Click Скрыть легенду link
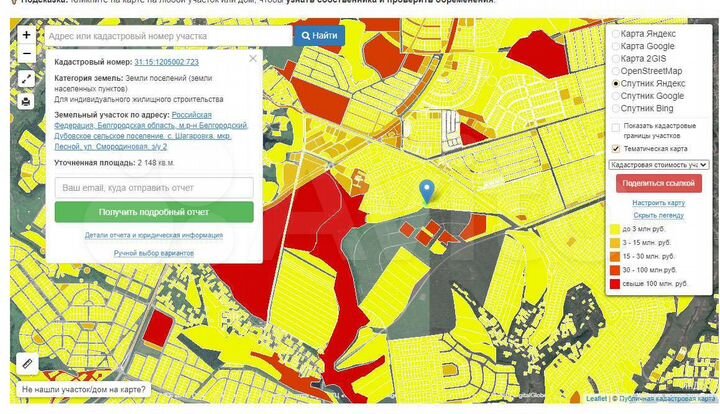 tap(658, 215)
